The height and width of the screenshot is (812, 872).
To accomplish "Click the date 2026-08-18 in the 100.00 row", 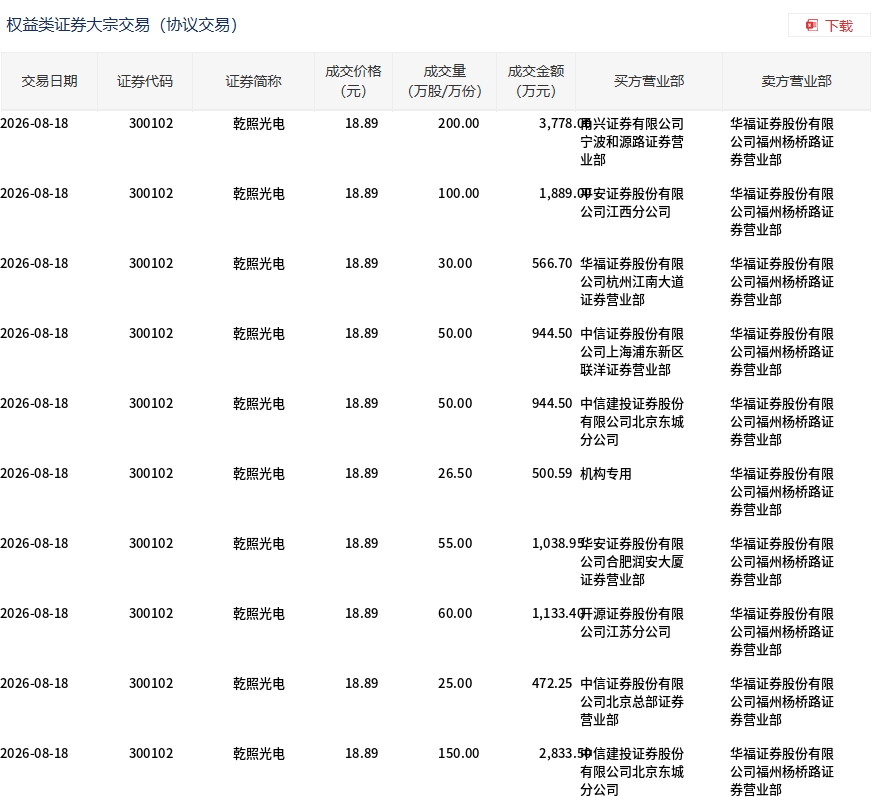I will tap(34, 194).
